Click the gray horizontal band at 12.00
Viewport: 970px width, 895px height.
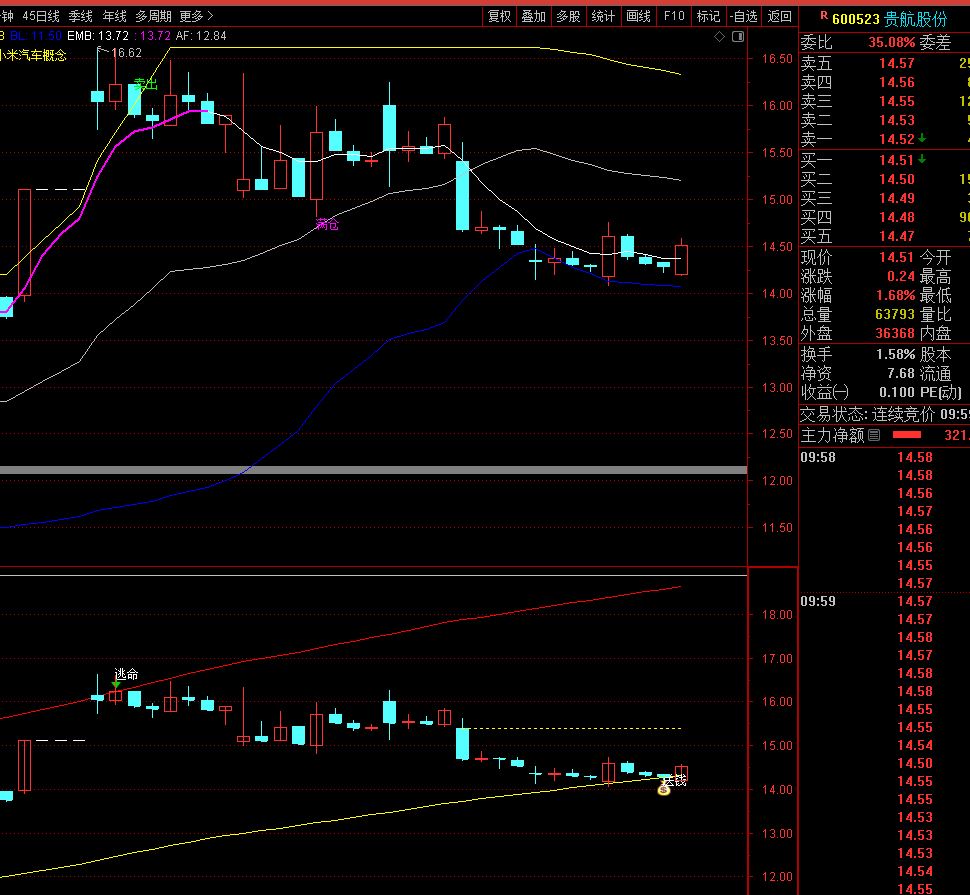tap(374, 470)
